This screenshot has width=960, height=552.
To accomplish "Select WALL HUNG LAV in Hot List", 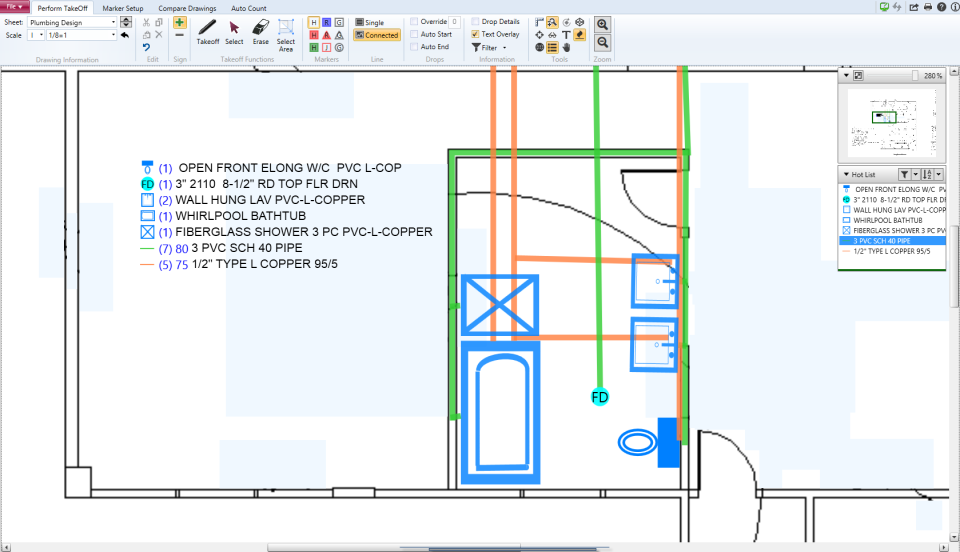I will (893, 210).
